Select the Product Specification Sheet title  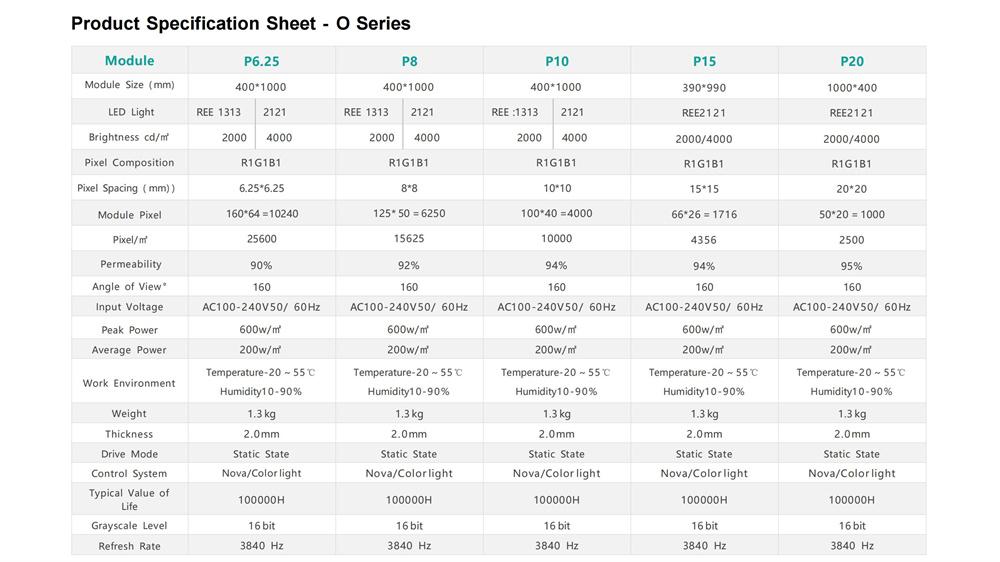tap(240, 24)
